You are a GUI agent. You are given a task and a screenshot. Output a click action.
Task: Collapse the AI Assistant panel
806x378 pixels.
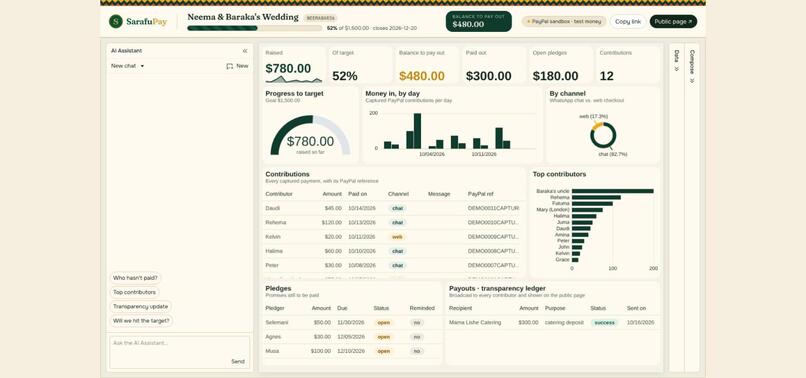coord(245,51)
